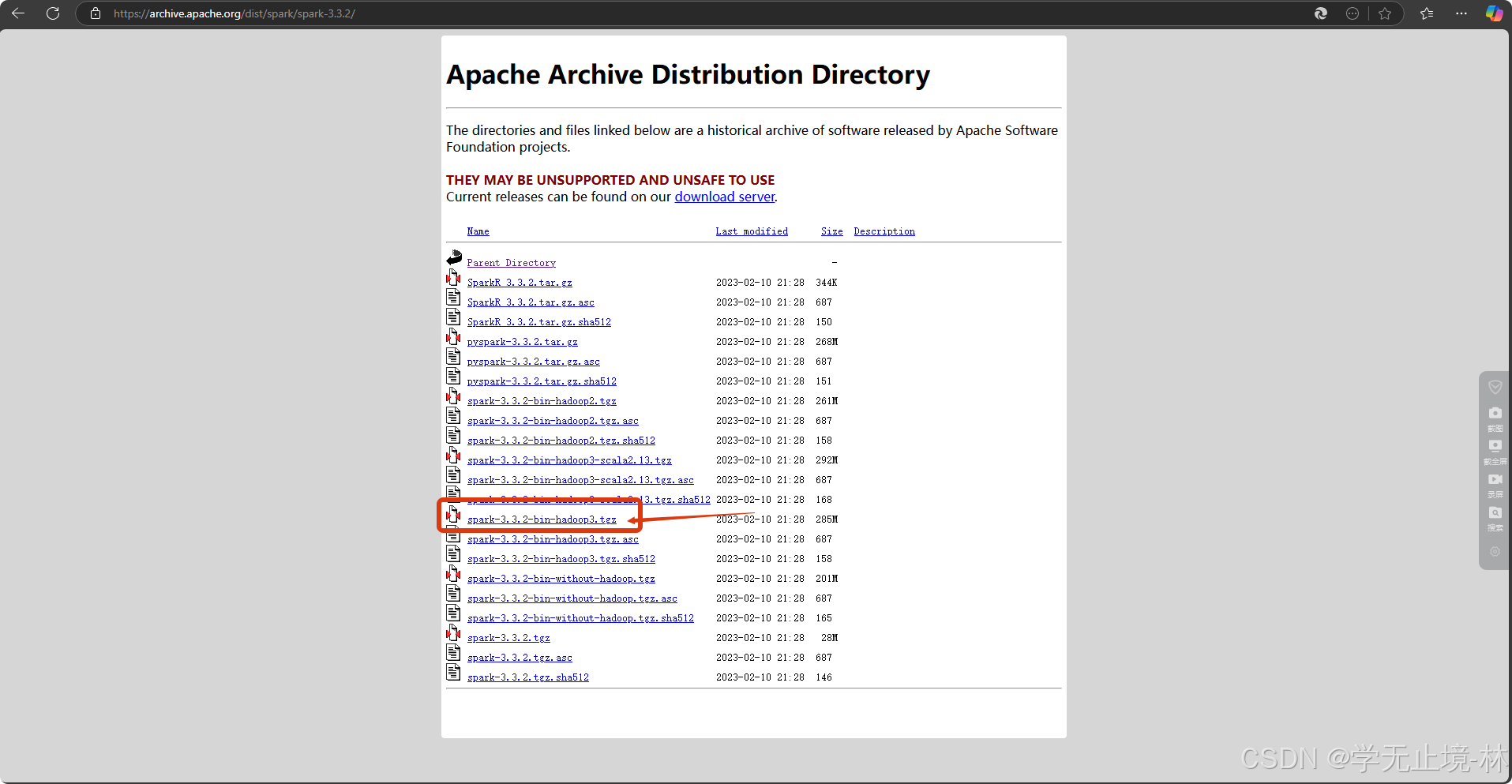
Task: Open SparkR_3.3.2.tar.gz.asc signature file
Action: point(531,302)
